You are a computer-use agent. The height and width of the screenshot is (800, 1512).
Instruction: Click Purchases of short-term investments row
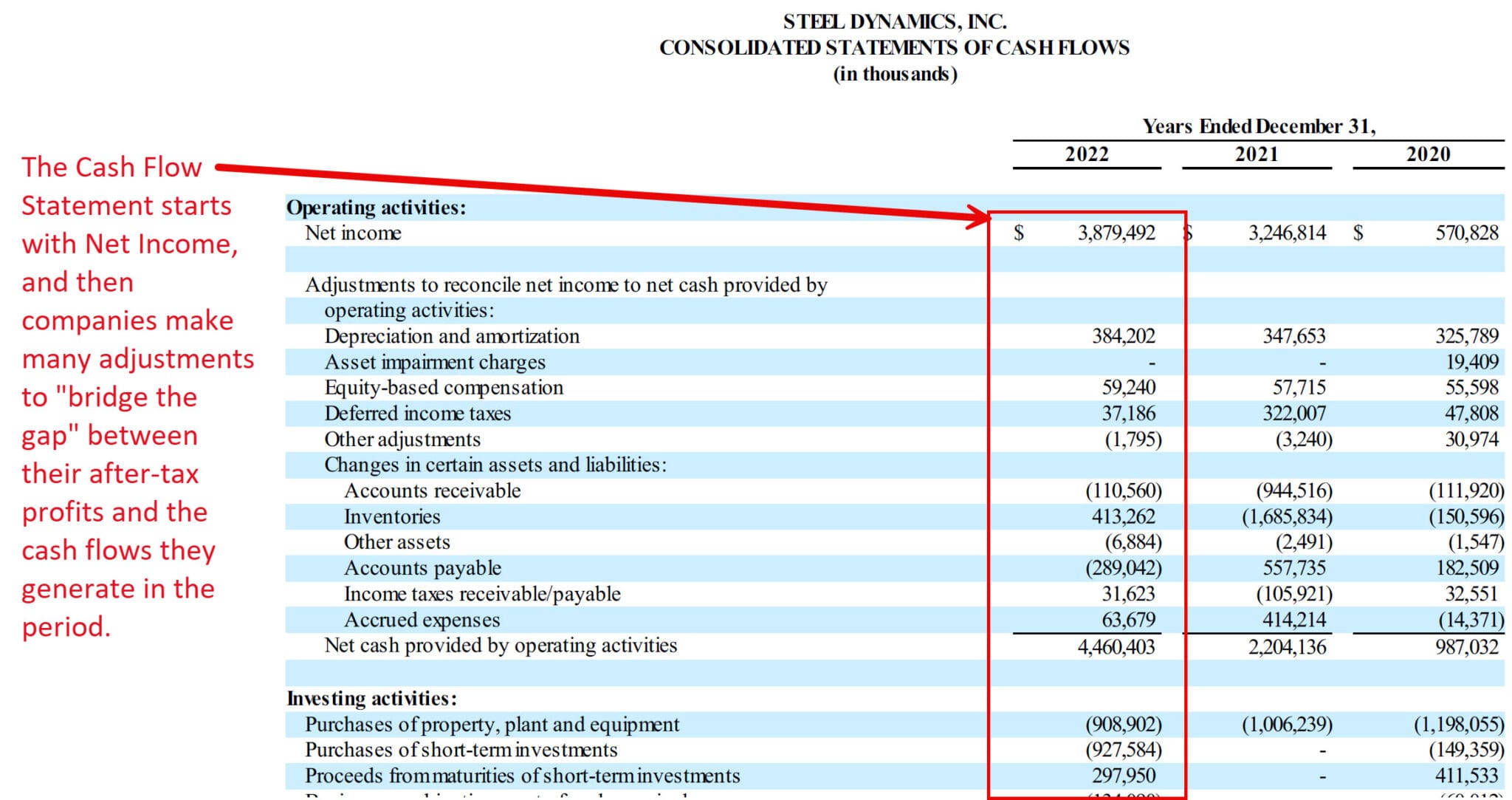tap(460, 750)
